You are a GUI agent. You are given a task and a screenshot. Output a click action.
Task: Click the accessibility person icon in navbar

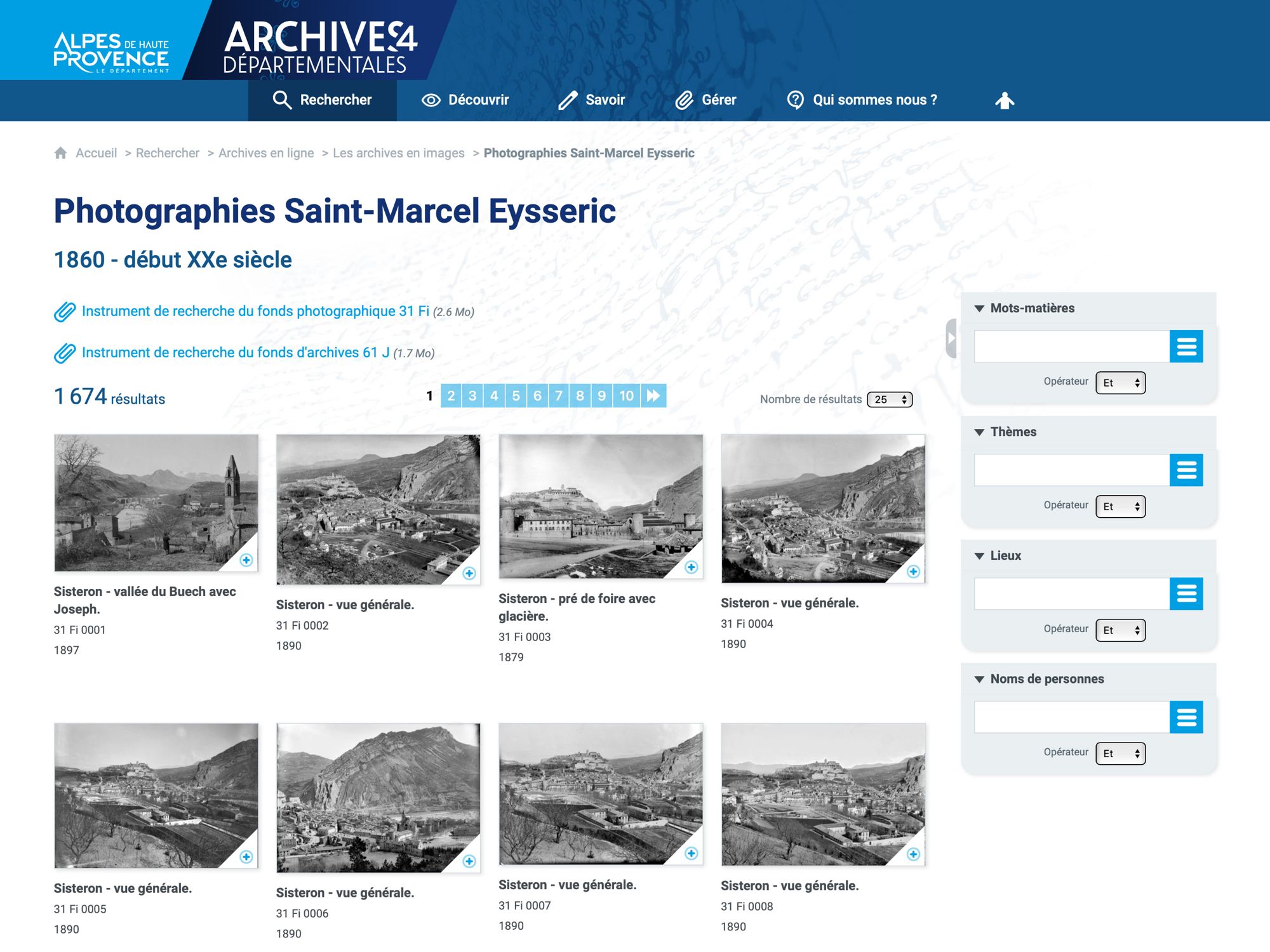click(1004, 100)
